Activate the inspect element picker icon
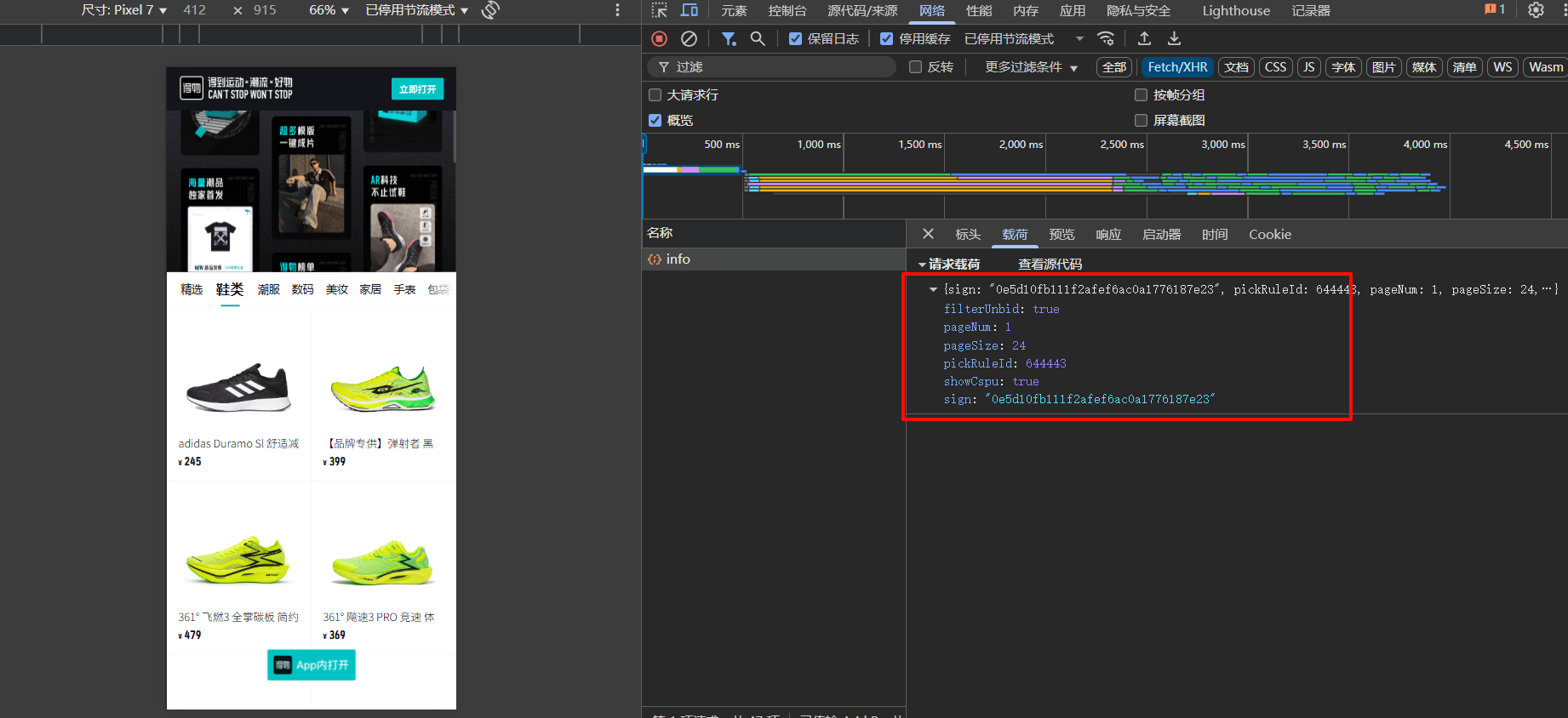This screenshot has width=1568, height=718. click(x=660, y=10)
